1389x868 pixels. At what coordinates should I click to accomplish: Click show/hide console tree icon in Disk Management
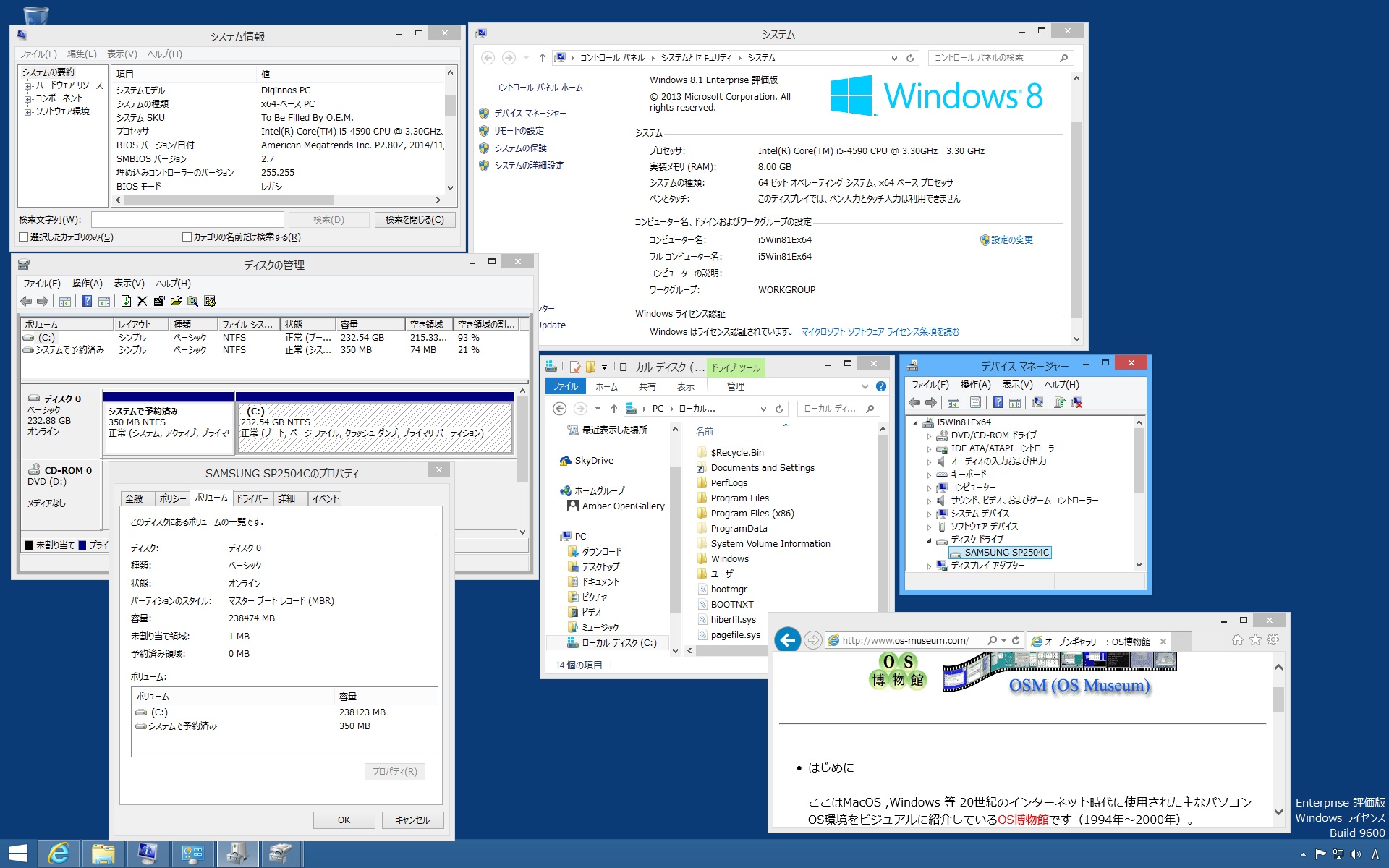65,302
